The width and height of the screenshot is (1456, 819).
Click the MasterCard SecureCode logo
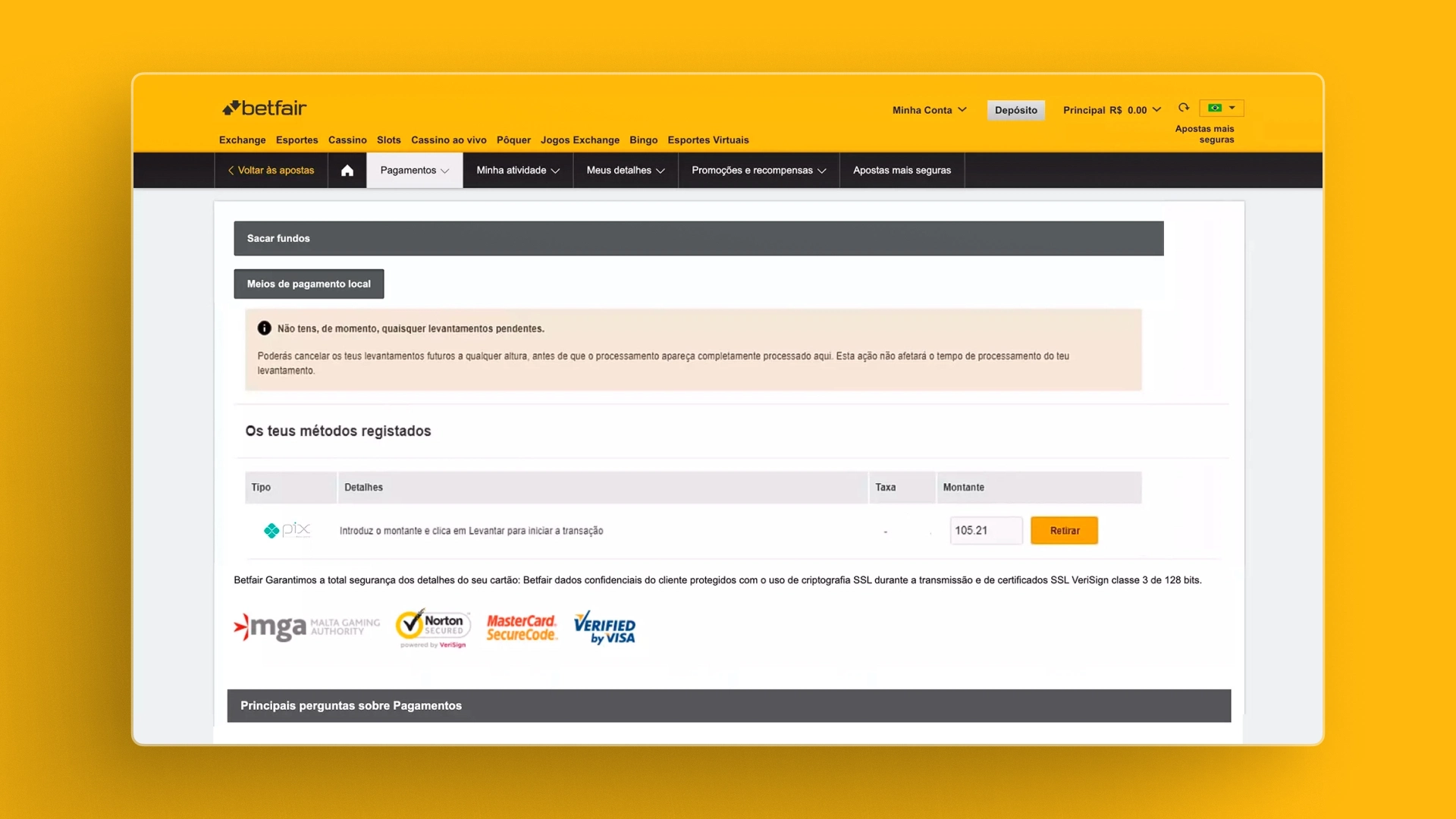click(521, 628)
